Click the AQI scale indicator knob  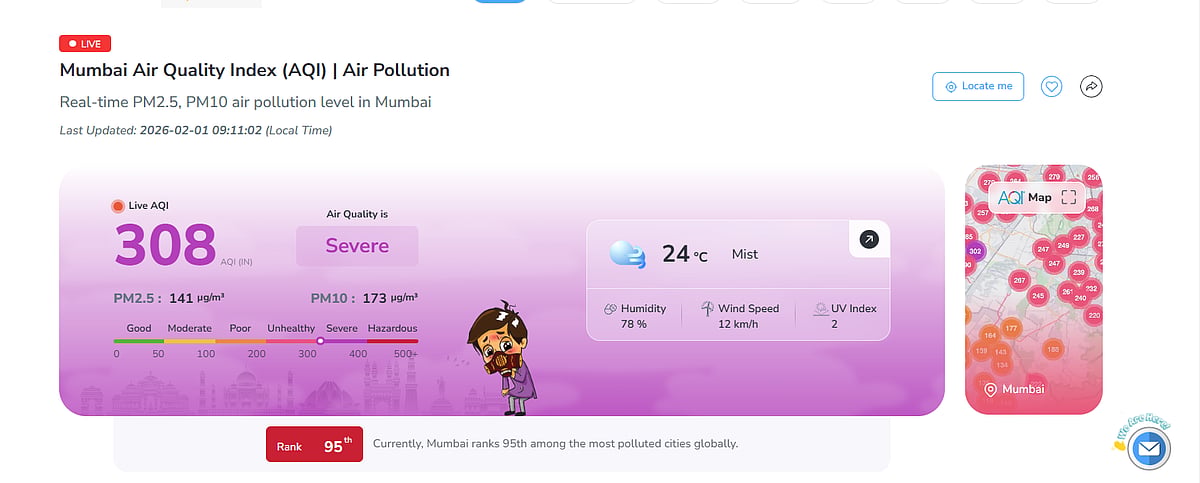[x=320, y=341]
